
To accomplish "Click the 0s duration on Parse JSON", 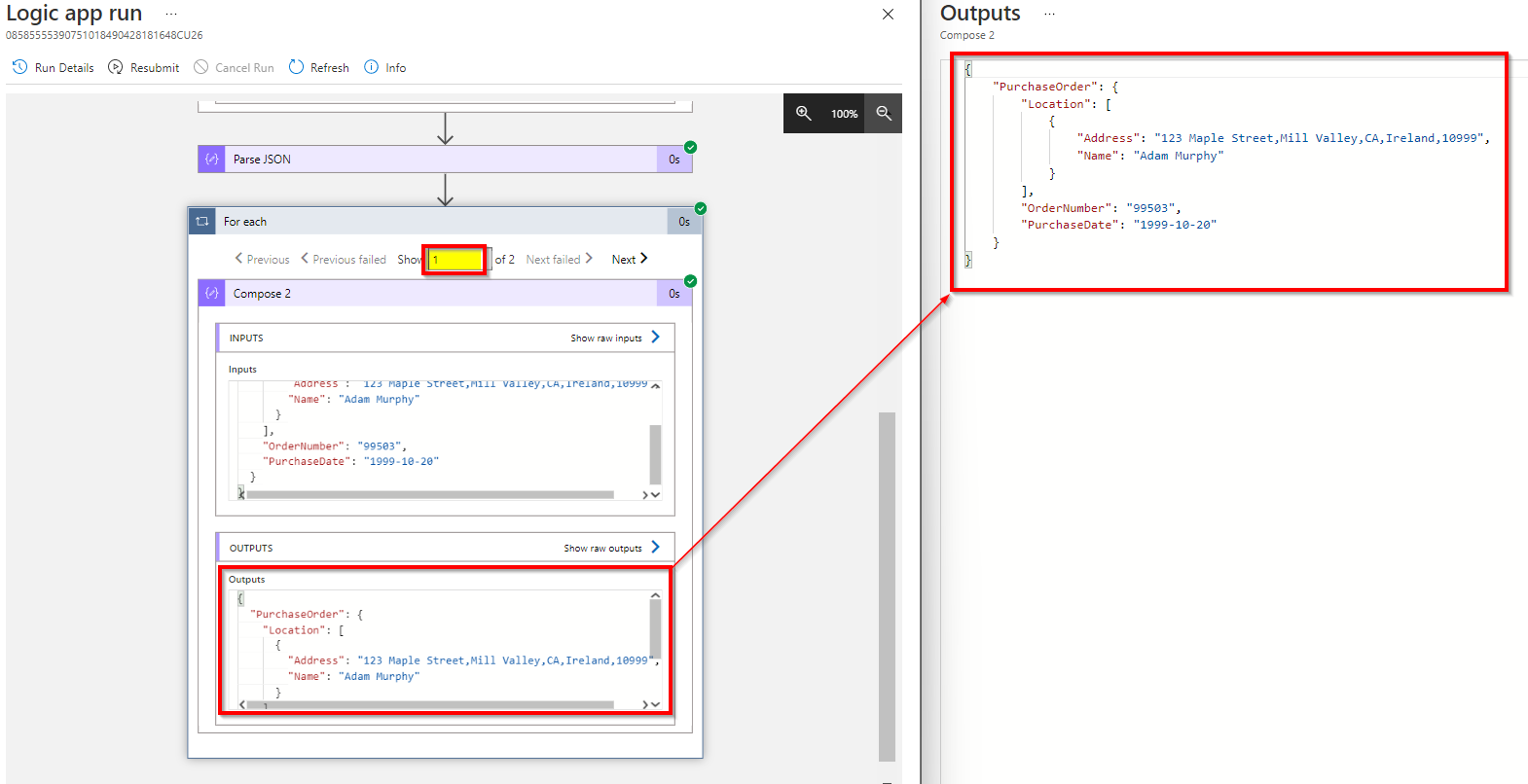I will coord(674,160).
